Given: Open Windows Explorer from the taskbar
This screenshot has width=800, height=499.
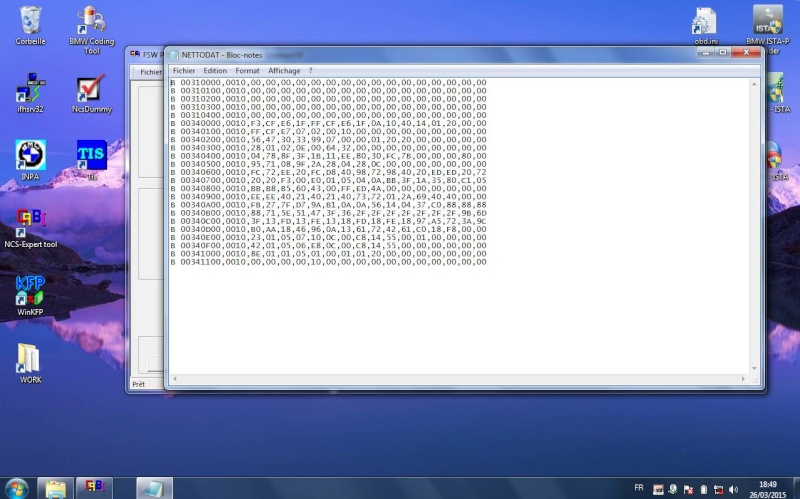Looking at the screenshot, I should [55, 488].
